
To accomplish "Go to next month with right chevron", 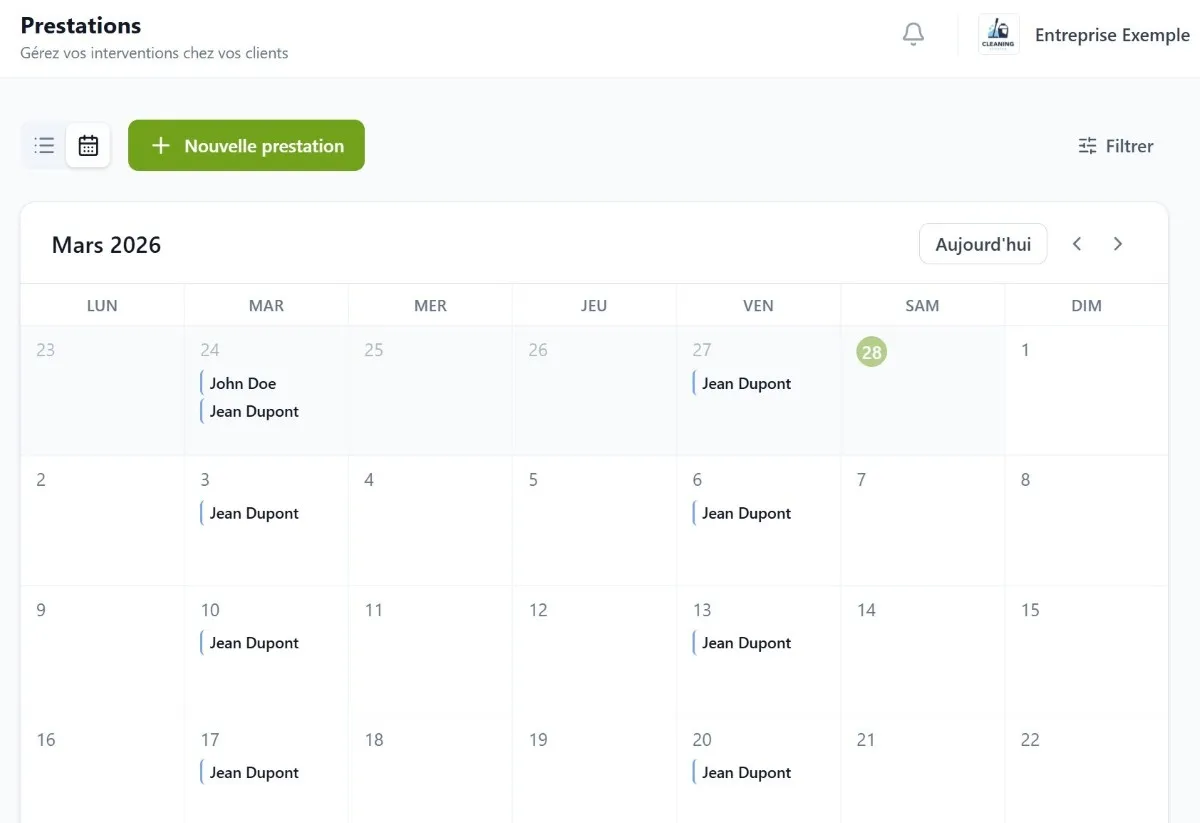I will click(1118, 243).
